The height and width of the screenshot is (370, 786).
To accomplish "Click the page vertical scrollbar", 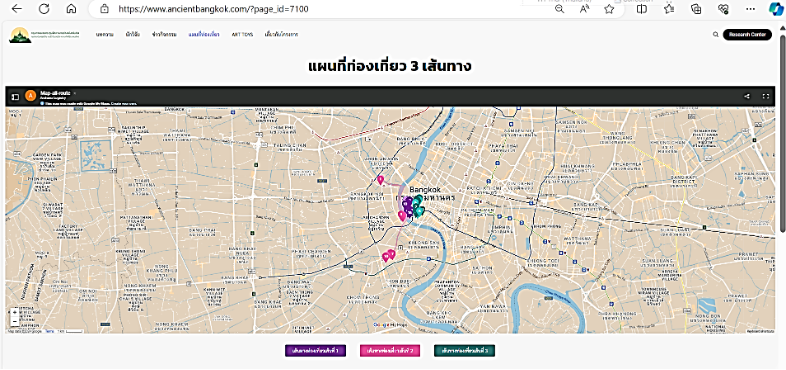I will coord(782,128).
